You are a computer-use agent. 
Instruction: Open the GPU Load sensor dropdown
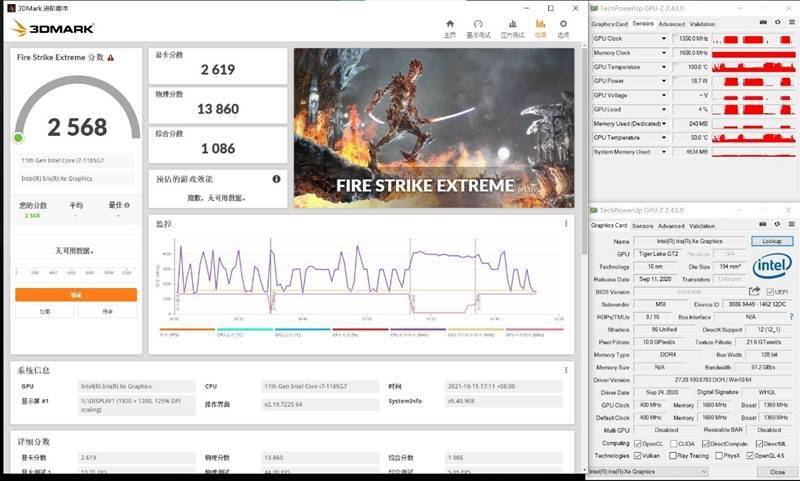[664, 109]
